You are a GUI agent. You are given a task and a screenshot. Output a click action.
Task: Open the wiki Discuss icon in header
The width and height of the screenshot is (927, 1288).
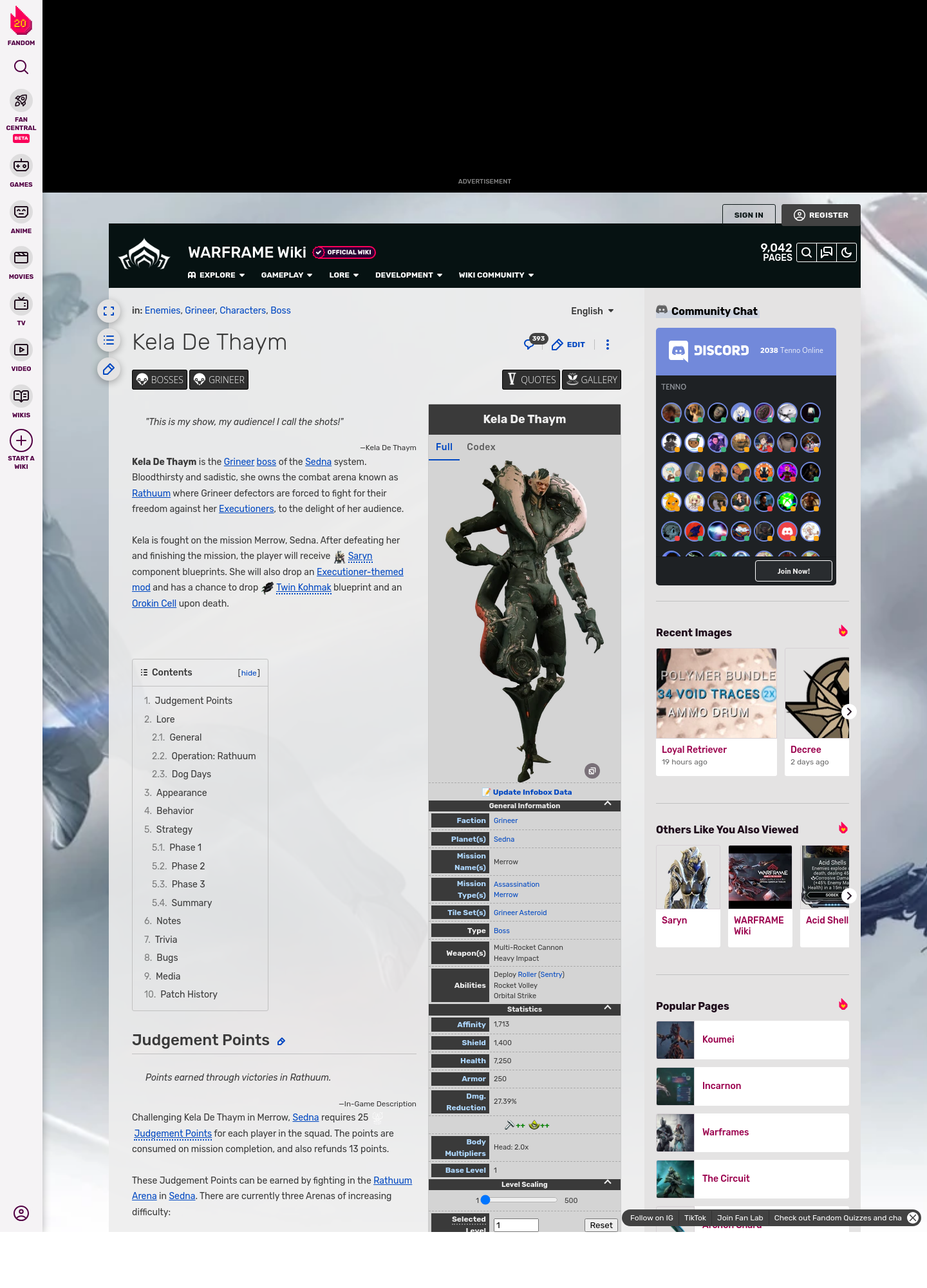coord(827,252)
